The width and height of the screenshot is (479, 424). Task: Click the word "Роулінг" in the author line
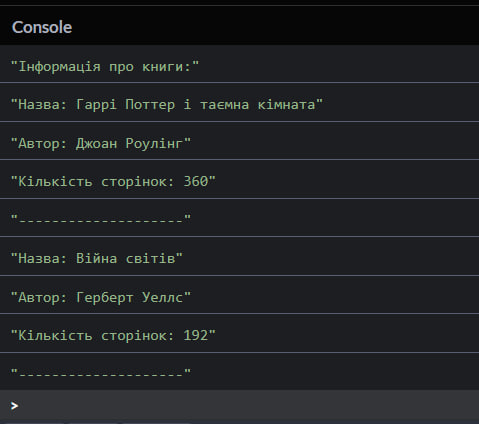[x=154, y=143]
